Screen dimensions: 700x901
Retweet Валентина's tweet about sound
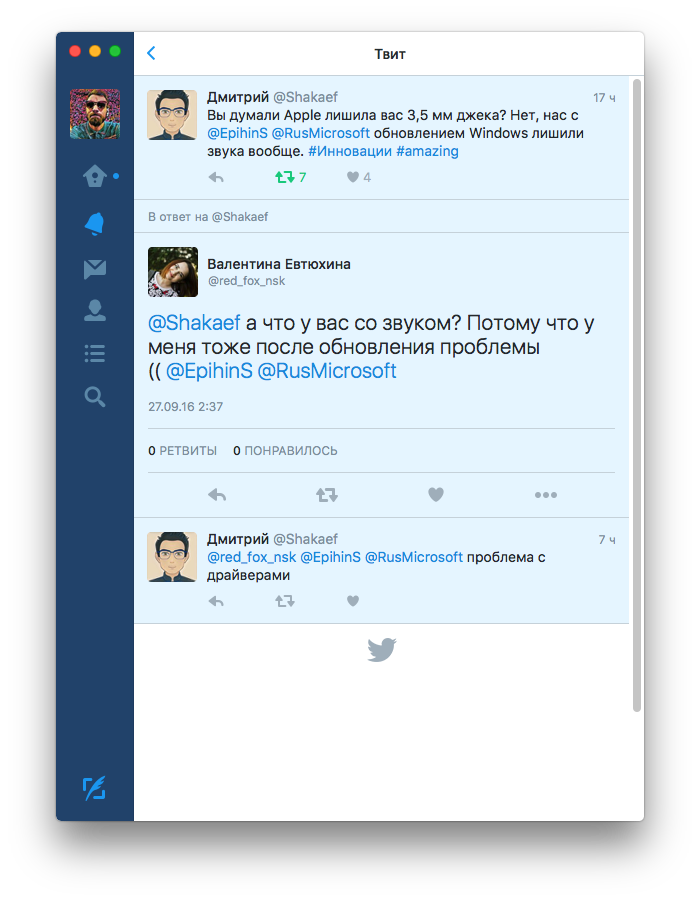coord(326,494)
